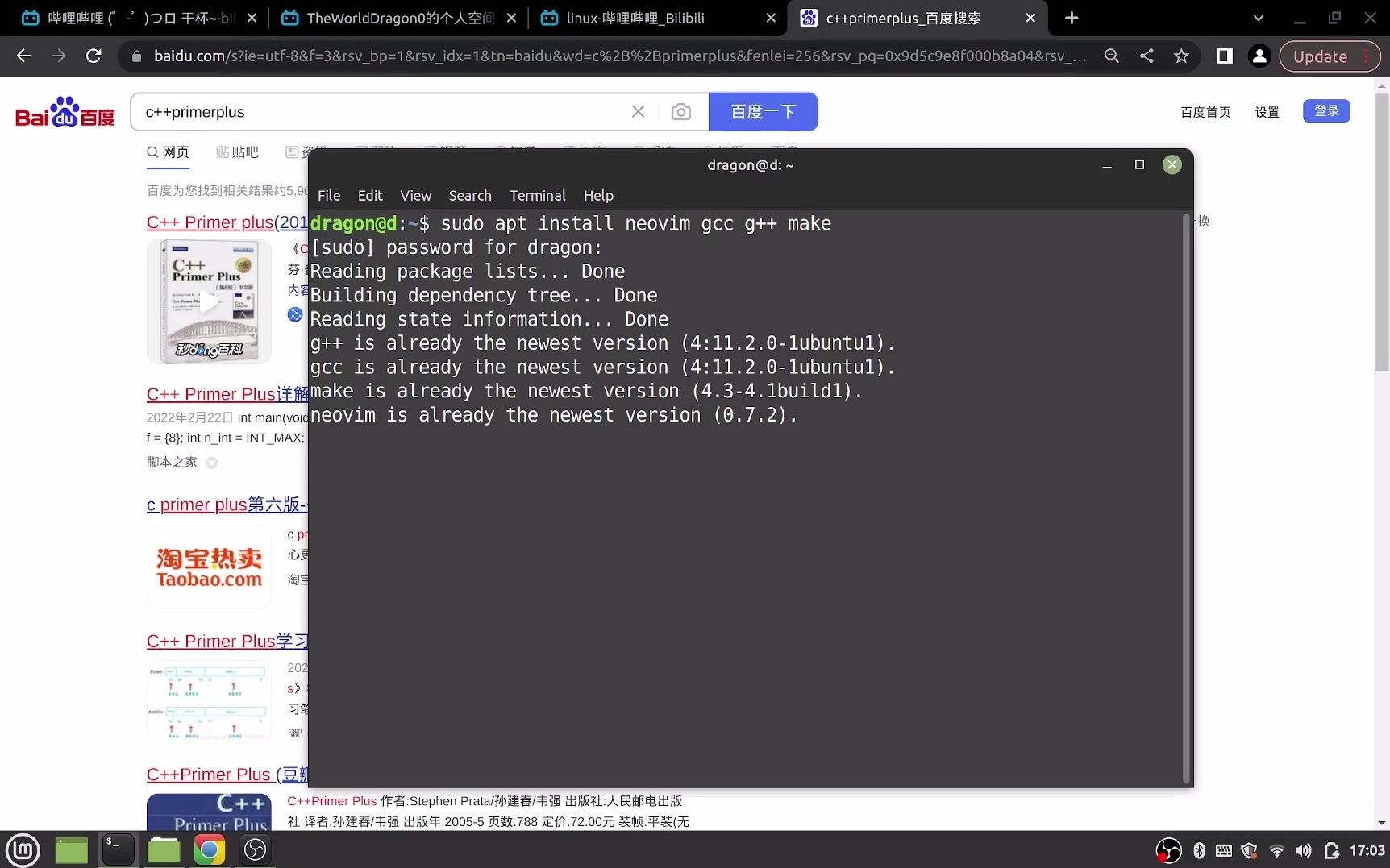Image resolution: width=1390 pixels, height=868 pixels.
Task: Open OBS Studio from the taskbar
Action: tap(256, 849)
